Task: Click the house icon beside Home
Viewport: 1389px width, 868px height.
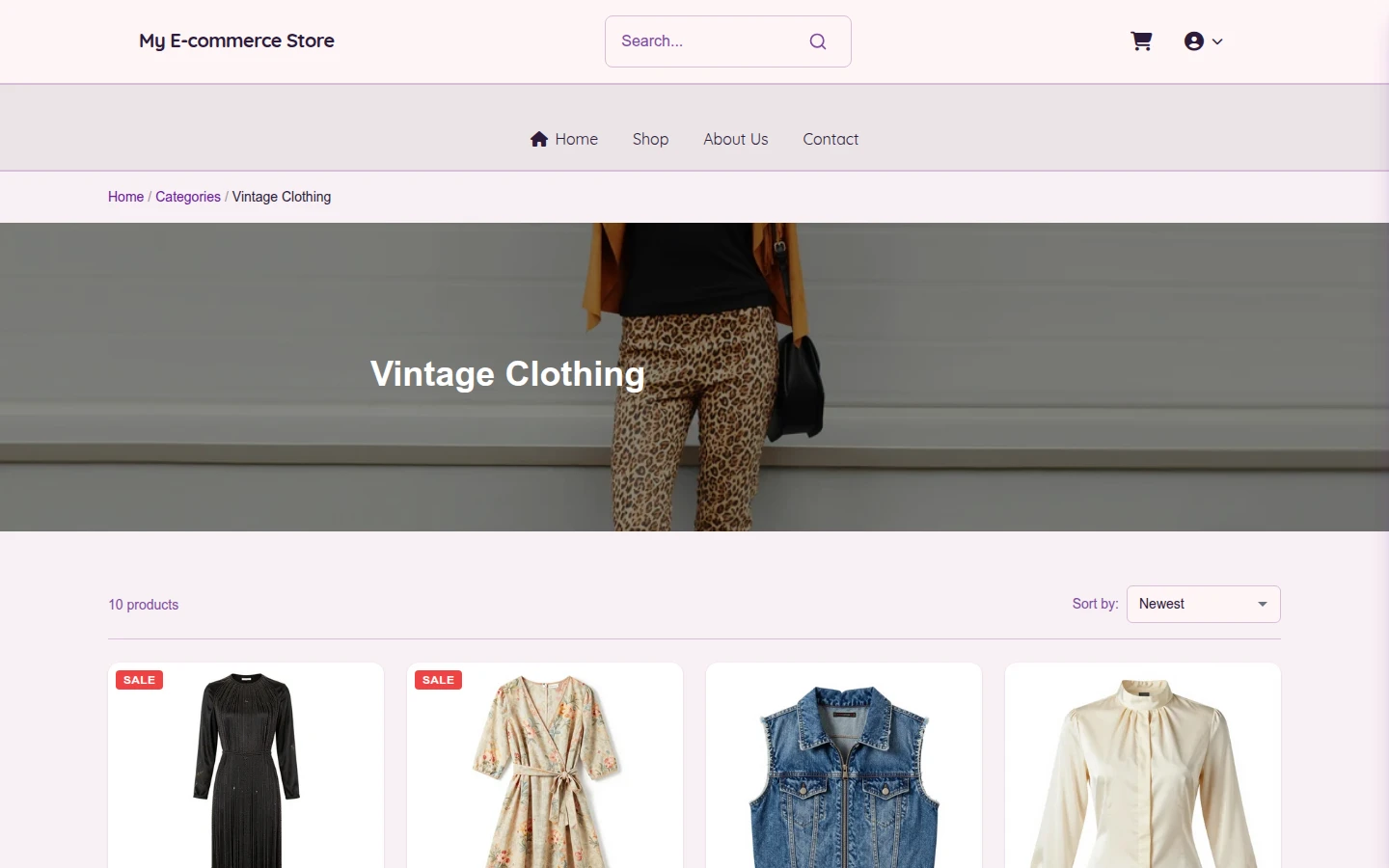Action: tap(539, 139)
